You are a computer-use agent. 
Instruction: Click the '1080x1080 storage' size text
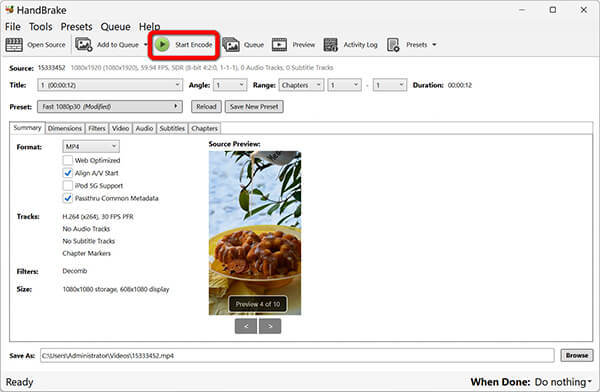[90, 289]
